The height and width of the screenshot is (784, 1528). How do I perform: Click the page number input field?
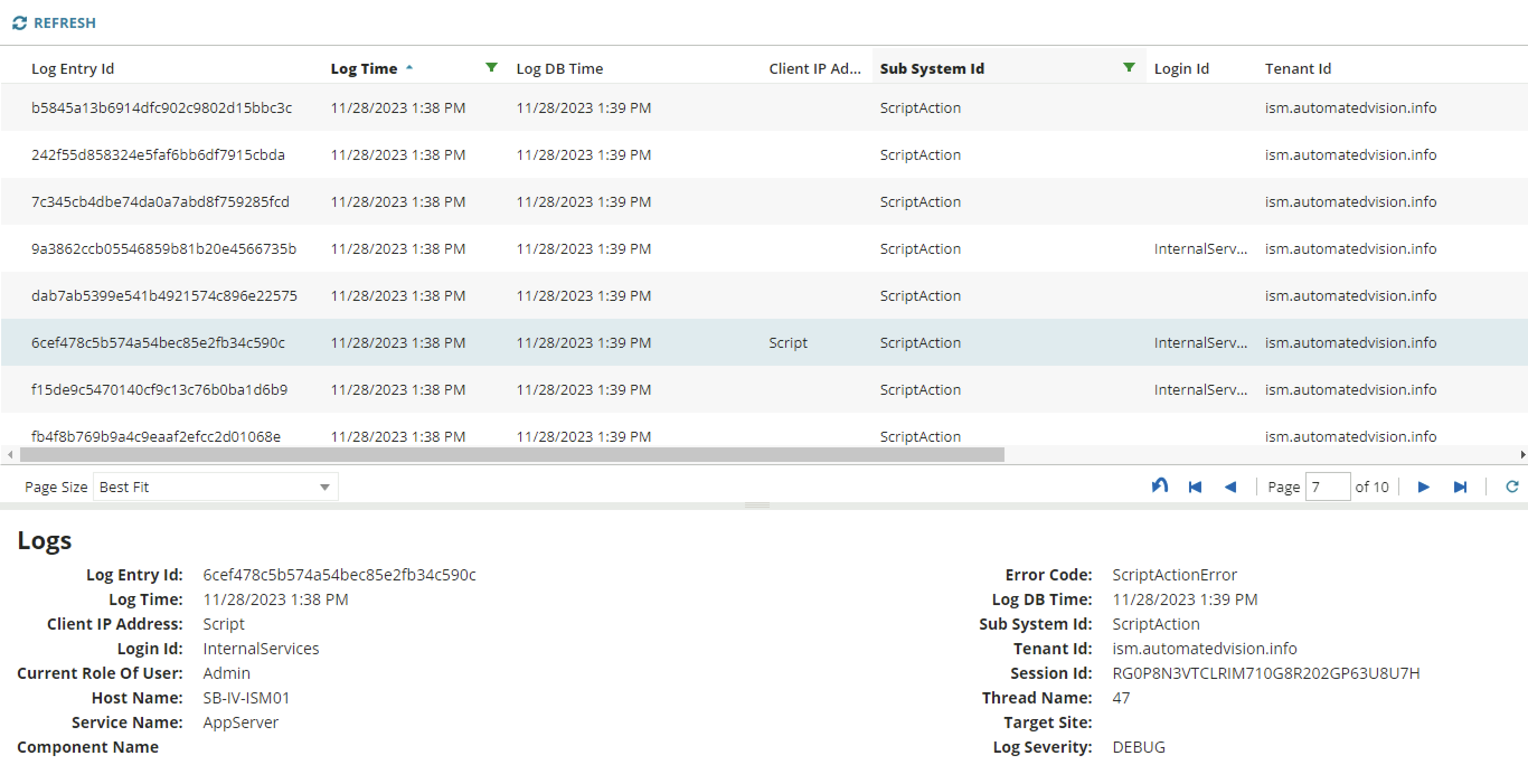(x=1328, y=487)
